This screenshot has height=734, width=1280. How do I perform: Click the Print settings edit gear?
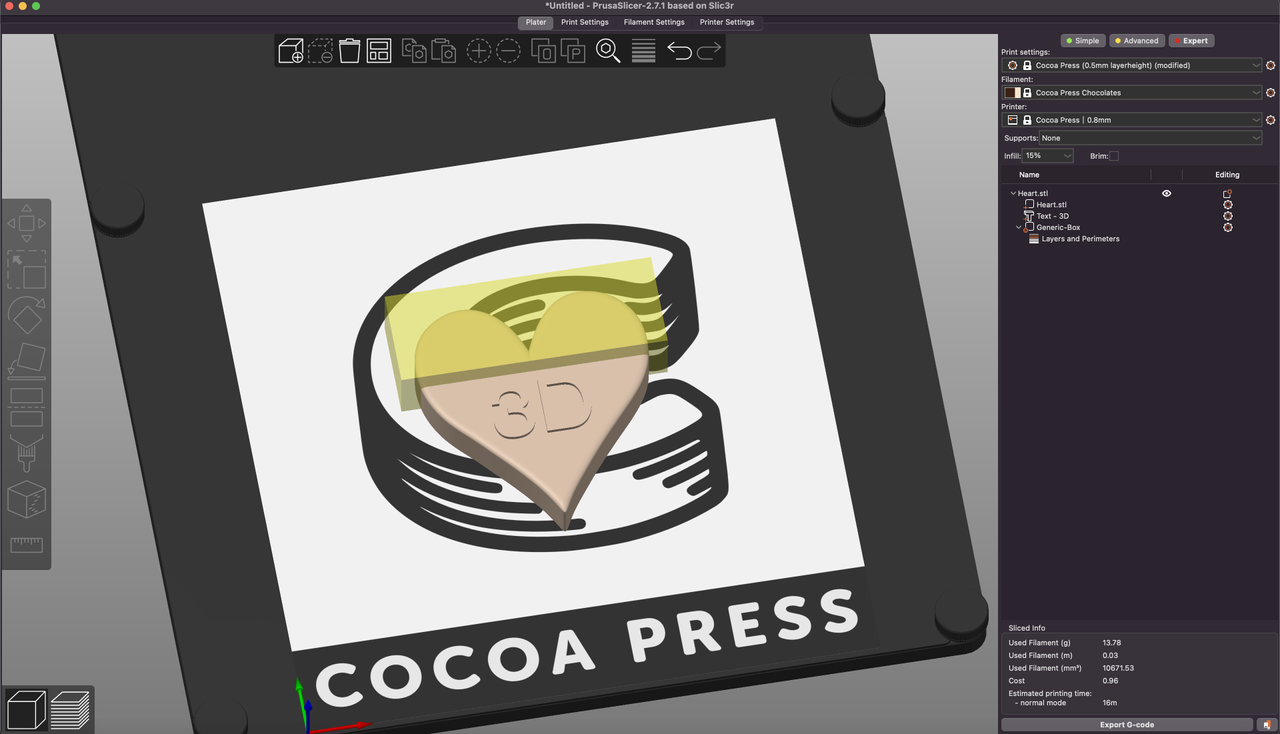[x=1270, y=65]
